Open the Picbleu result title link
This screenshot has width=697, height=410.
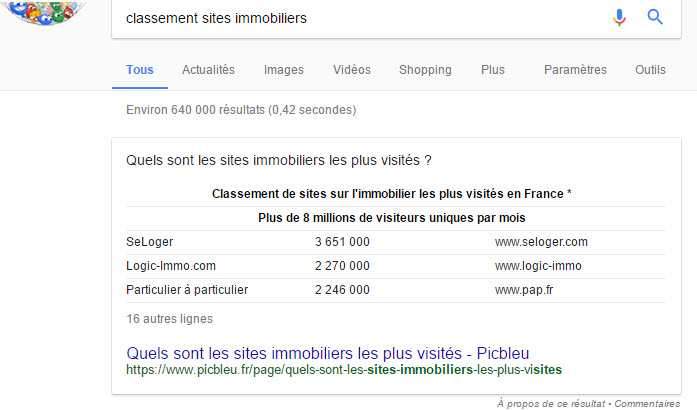(328, 354)
